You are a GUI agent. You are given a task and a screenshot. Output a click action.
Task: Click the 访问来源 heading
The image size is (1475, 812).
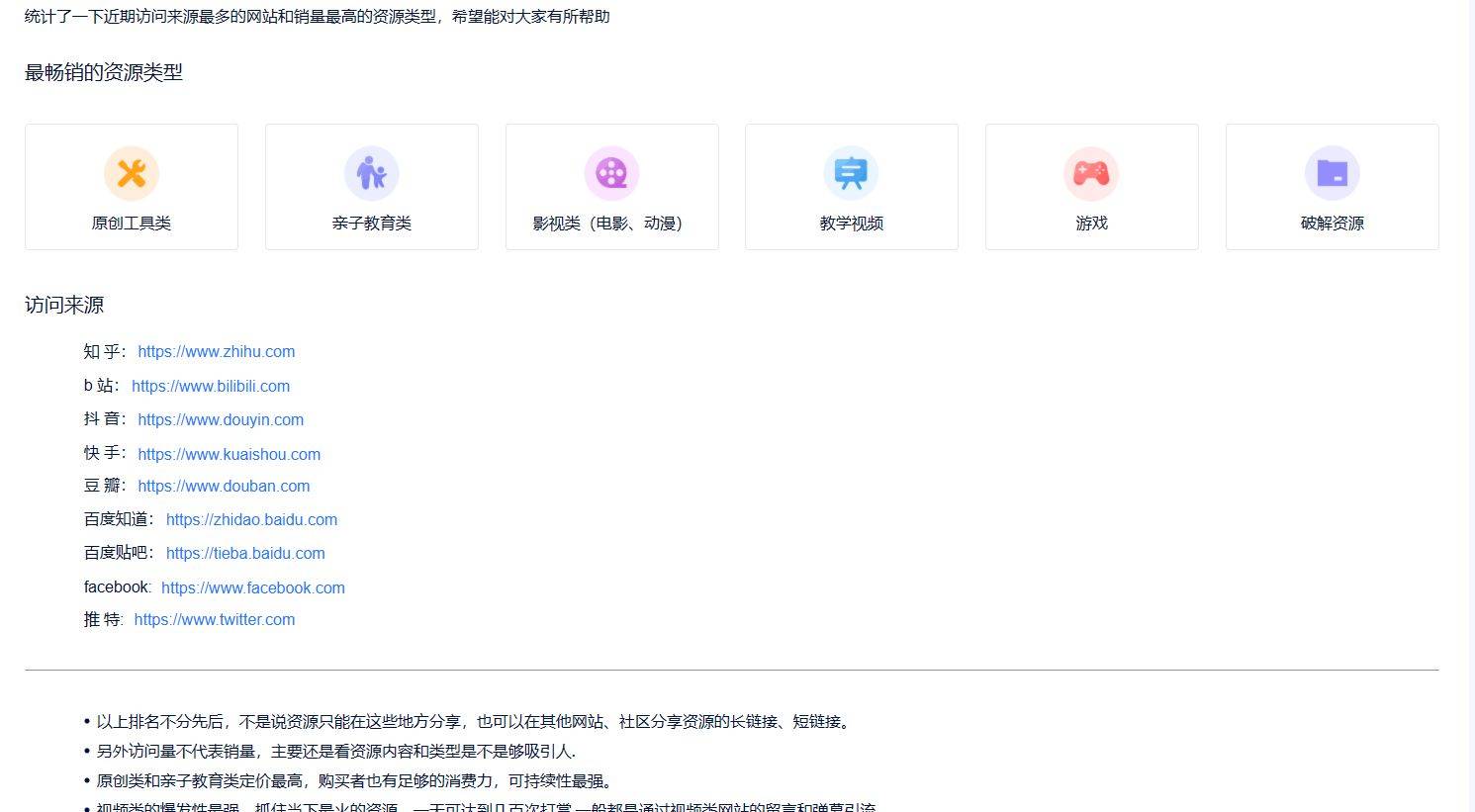pos(64,305)
